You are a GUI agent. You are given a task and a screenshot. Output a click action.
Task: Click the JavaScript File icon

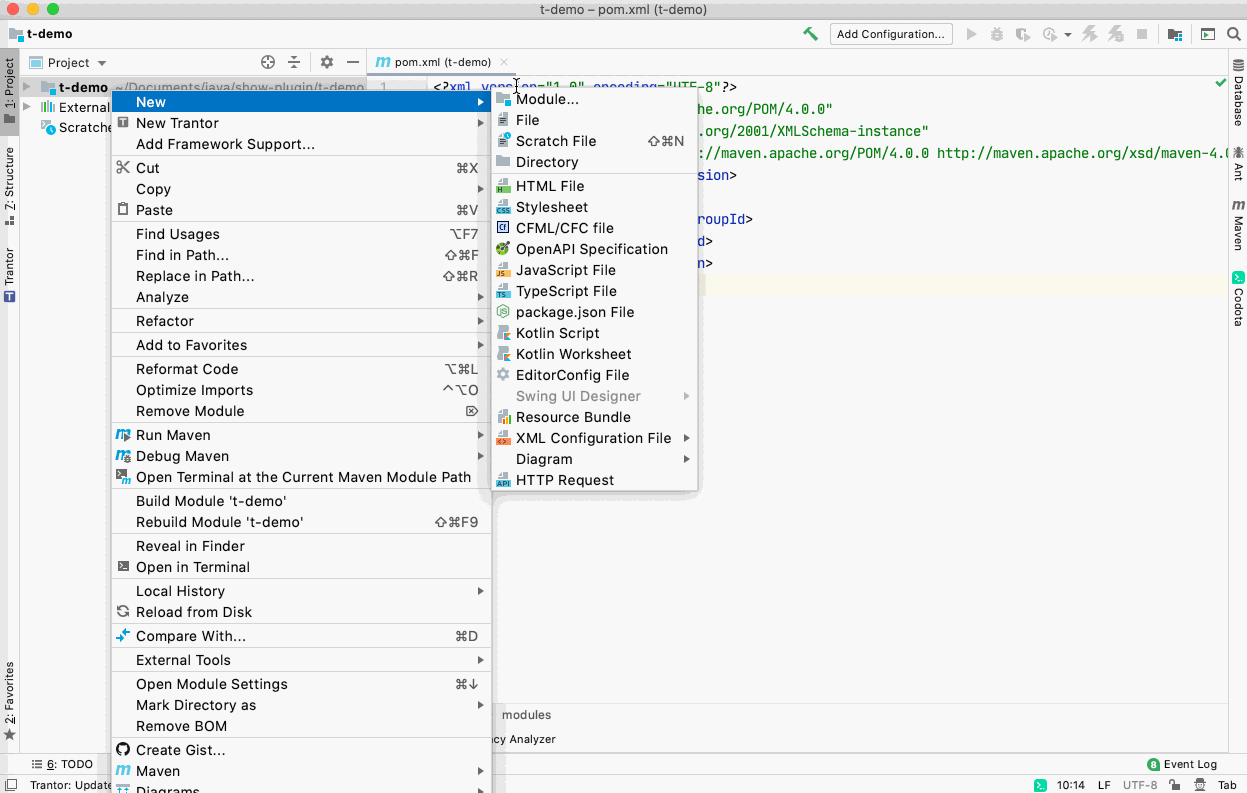tap(503, 270)
